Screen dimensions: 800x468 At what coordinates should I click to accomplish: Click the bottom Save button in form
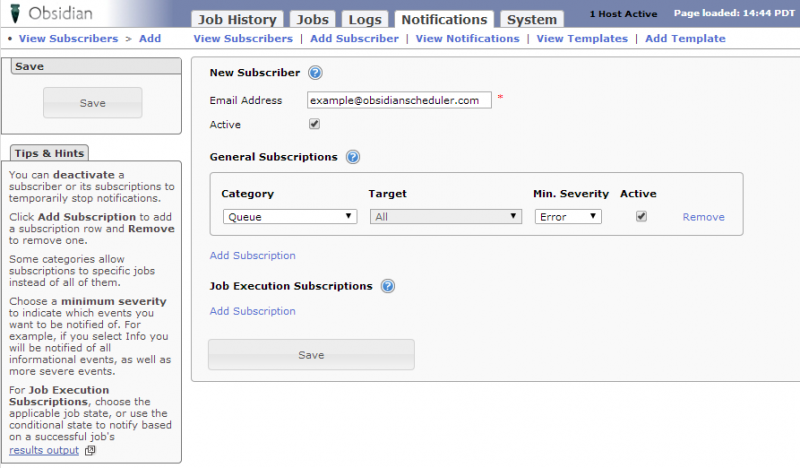pos(311,355)
